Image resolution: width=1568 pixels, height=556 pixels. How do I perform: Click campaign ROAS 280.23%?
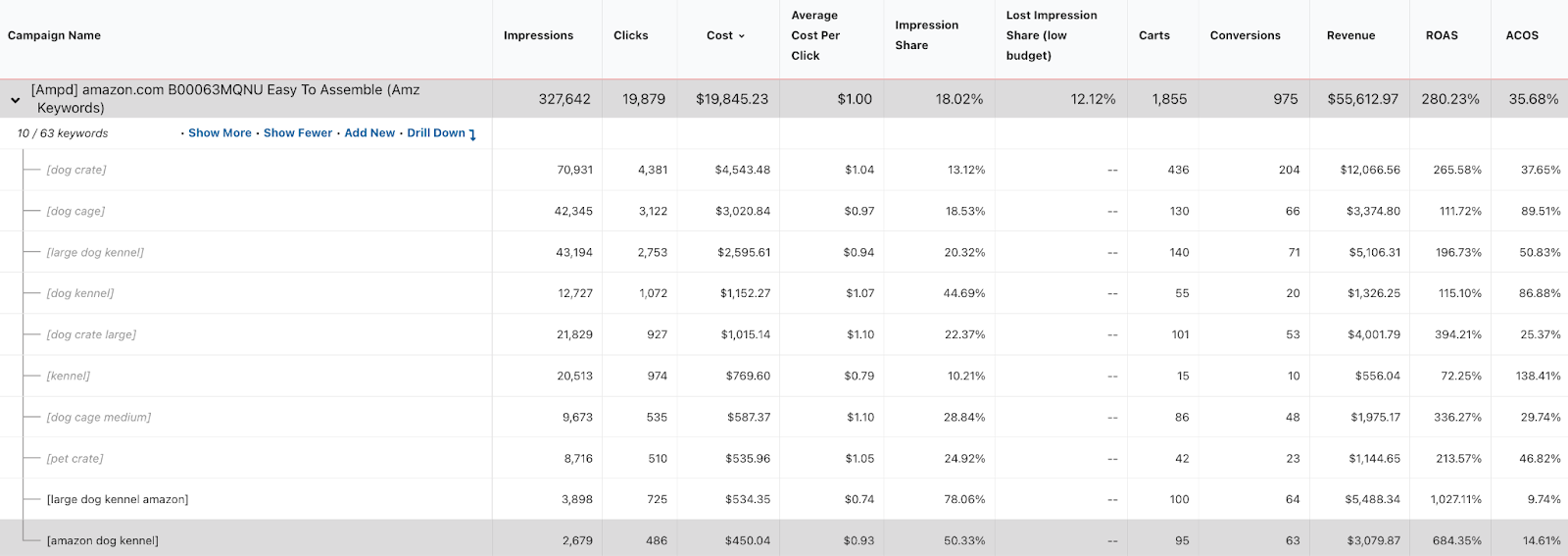pyautogui.click(x=1450, y=99)
